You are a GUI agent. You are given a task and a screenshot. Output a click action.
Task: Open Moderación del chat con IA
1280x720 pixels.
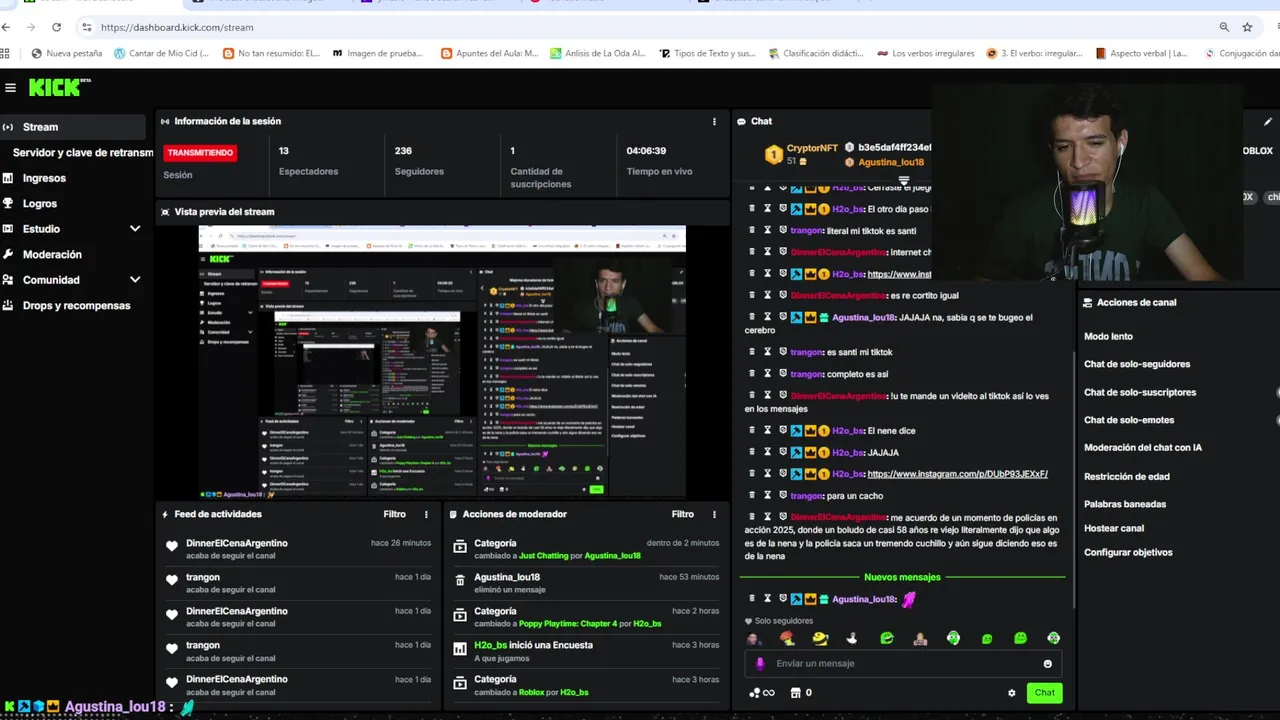point(1143,447)
